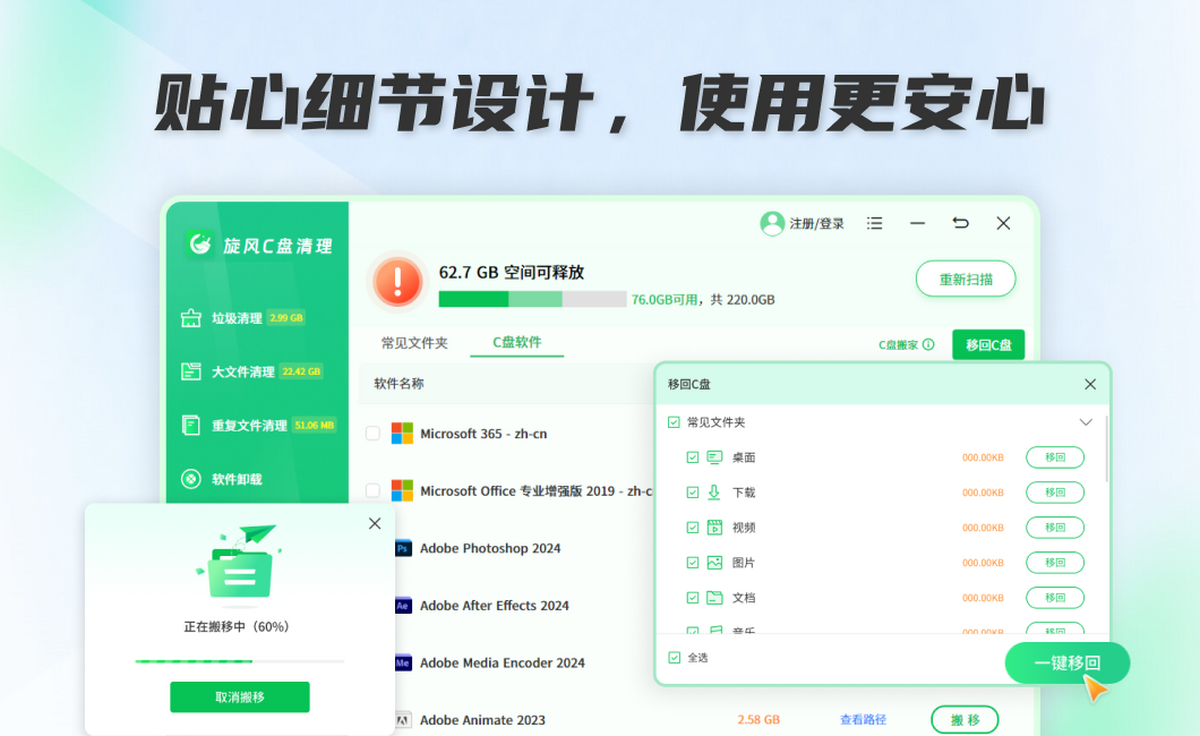Click the 2.58 GB size value

(x=758, y=720)
